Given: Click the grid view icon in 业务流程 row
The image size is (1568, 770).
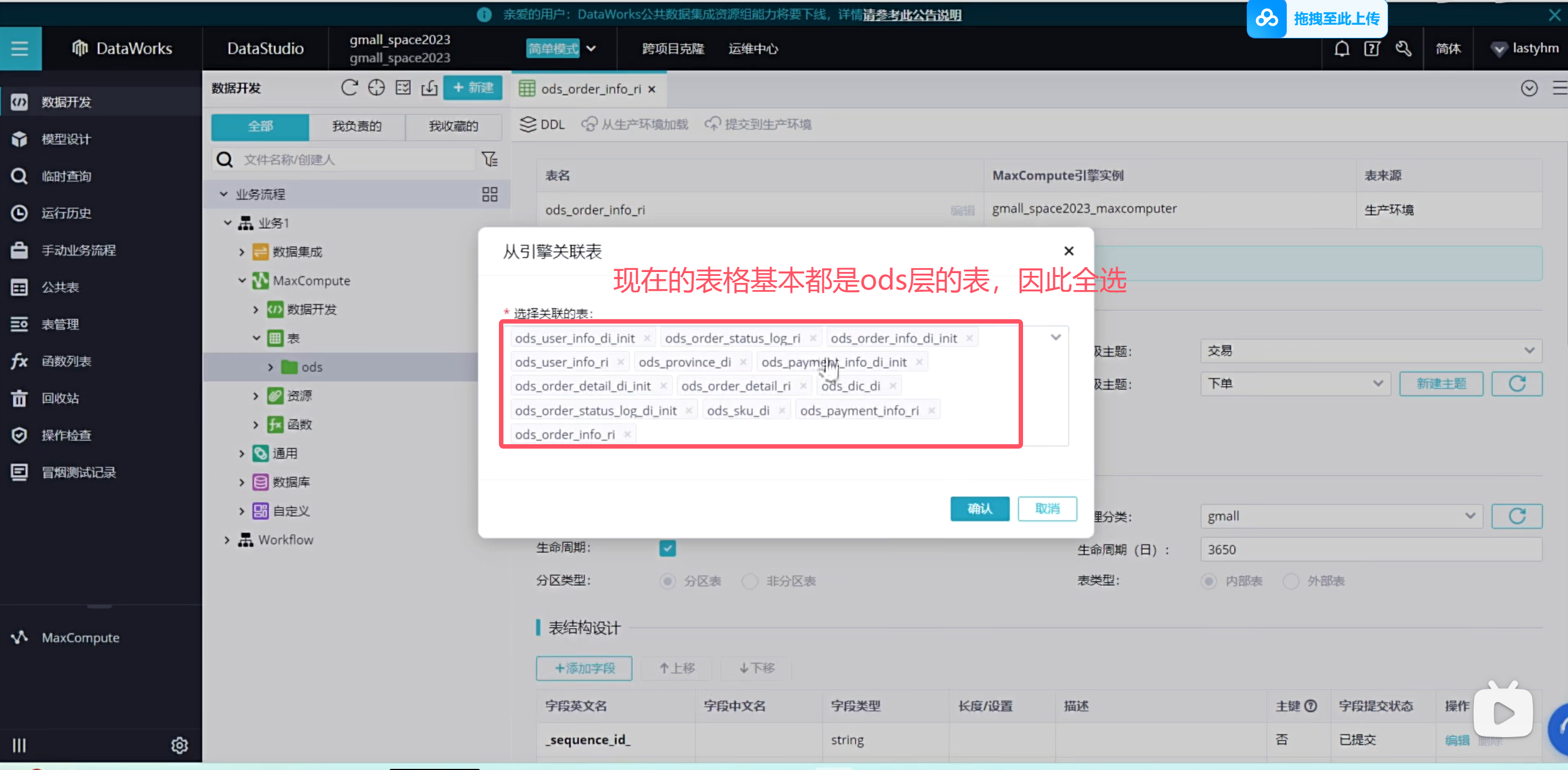Looking at the screenshot, I should coord(490,194).
